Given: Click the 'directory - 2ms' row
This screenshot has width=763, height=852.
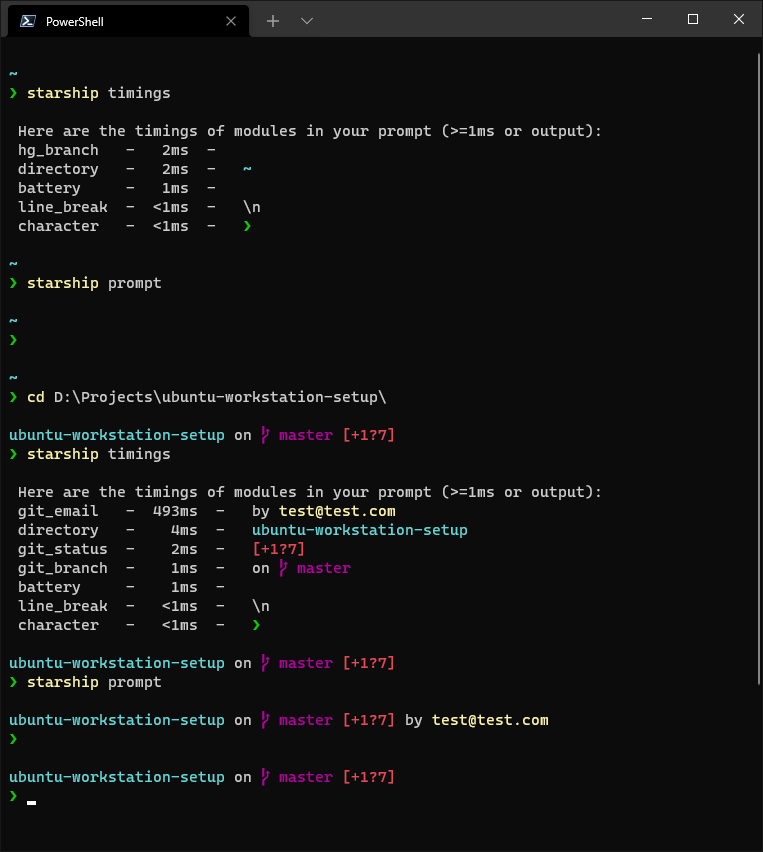Looking at the screenshot, I should pos(135,169).
